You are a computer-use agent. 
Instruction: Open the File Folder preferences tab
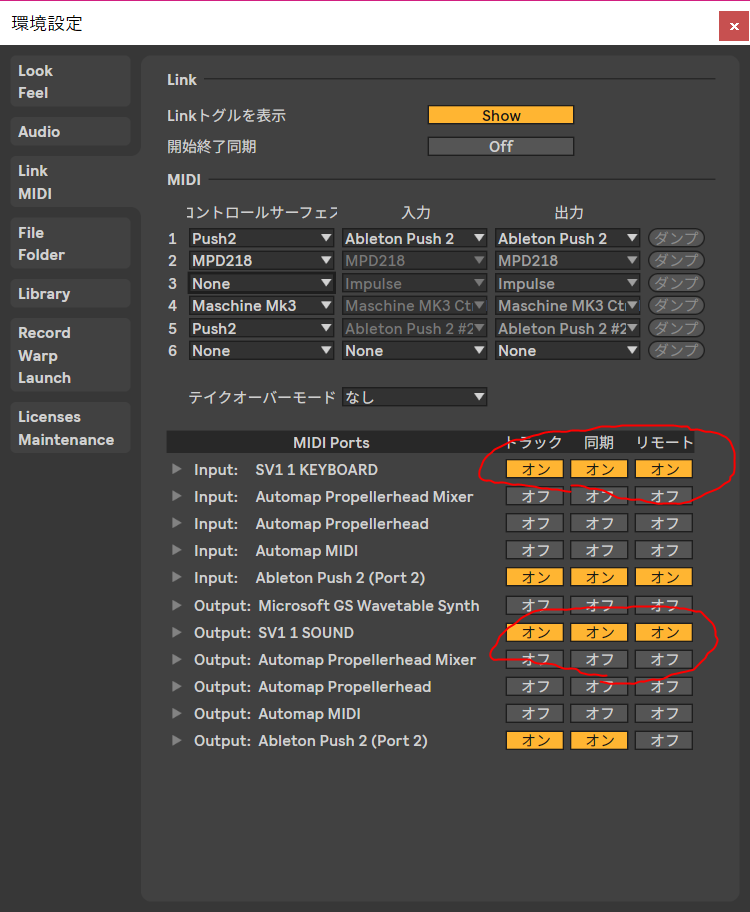[70, 244]
